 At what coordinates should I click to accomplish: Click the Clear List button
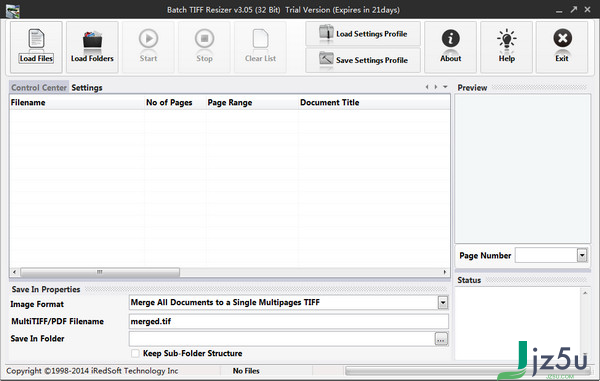point(260,47)
